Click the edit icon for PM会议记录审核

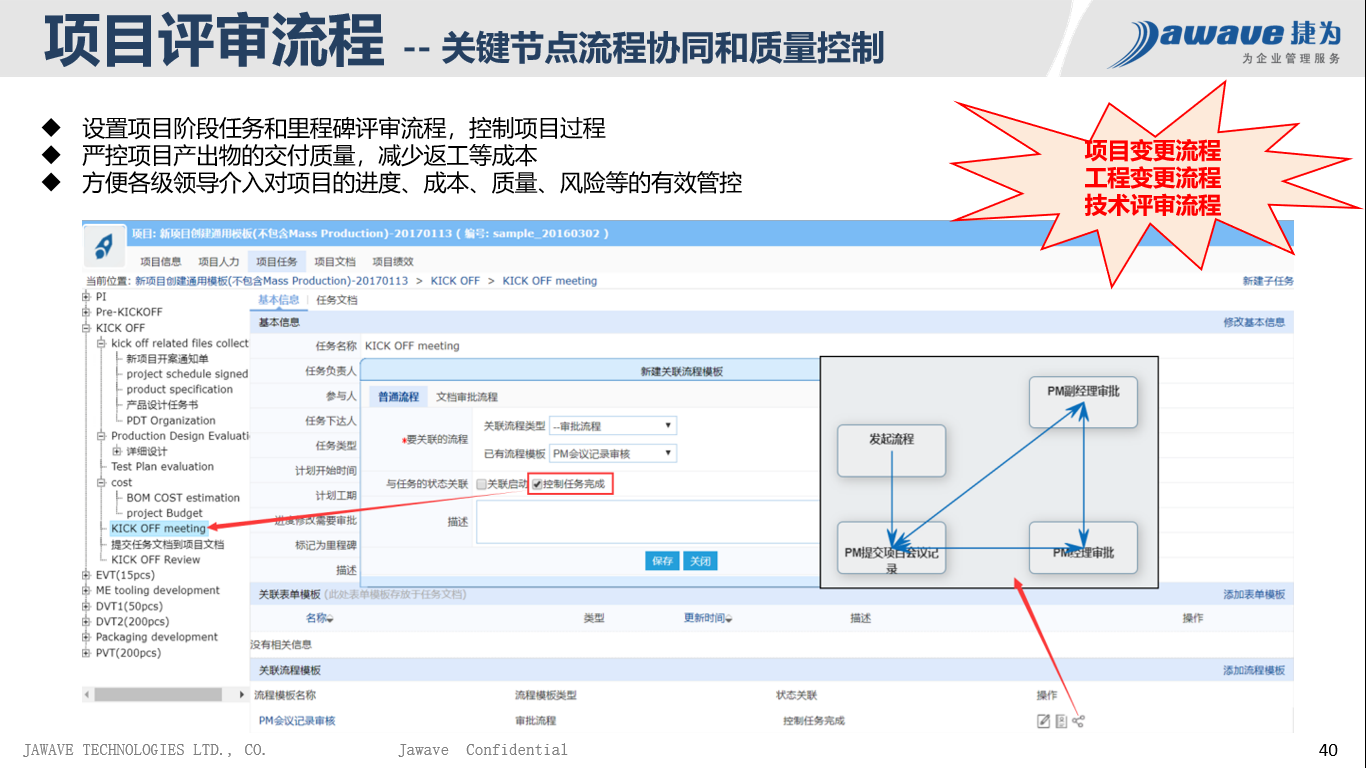1044,721
